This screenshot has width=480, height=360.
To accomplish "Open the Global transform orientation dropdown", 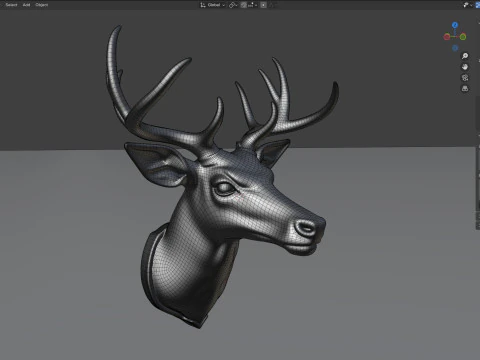I will (x=213, y=5).
